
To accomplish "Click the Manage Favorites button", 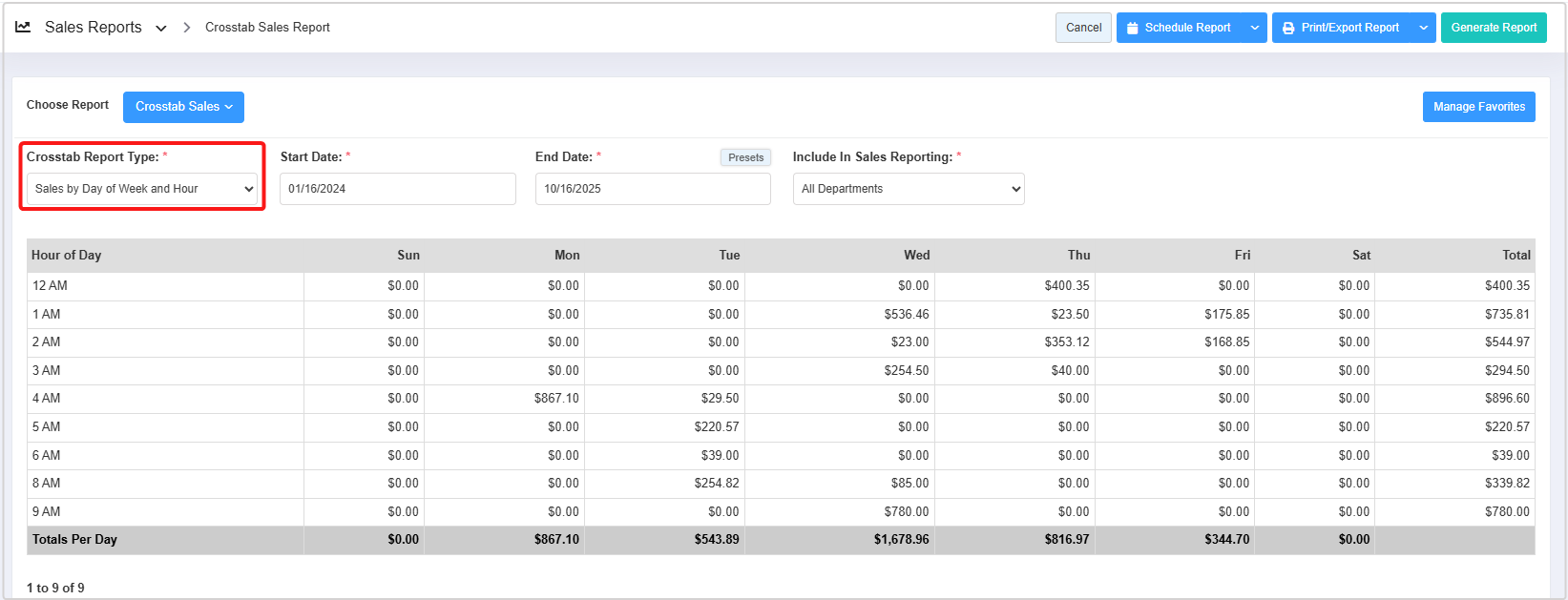I will click(x=1479, y=107).
